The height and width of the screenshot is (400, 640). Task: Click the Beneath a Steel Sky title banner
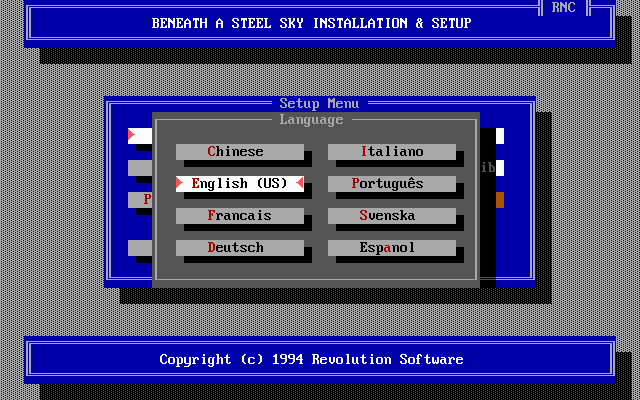311,23
